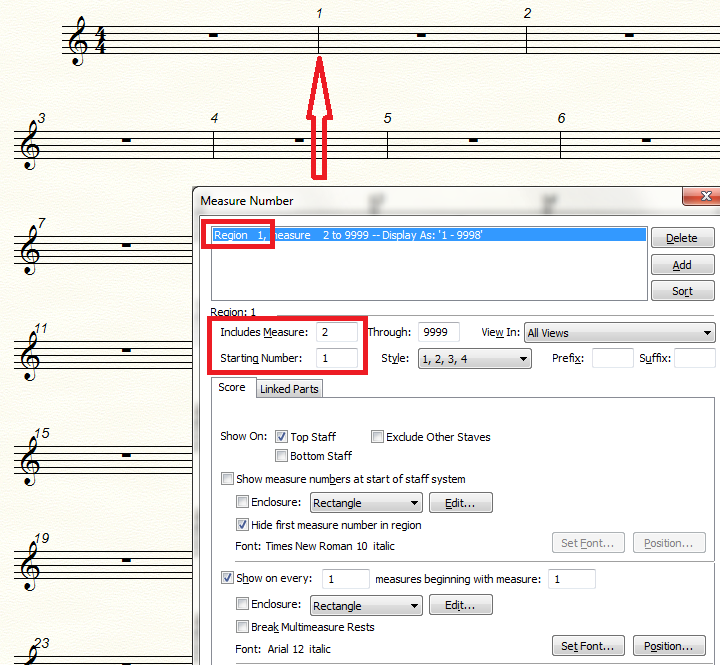This screenshot has height=665, width=720.
Task: Expand the Style numbering dropdown
Action: (474, 359)
